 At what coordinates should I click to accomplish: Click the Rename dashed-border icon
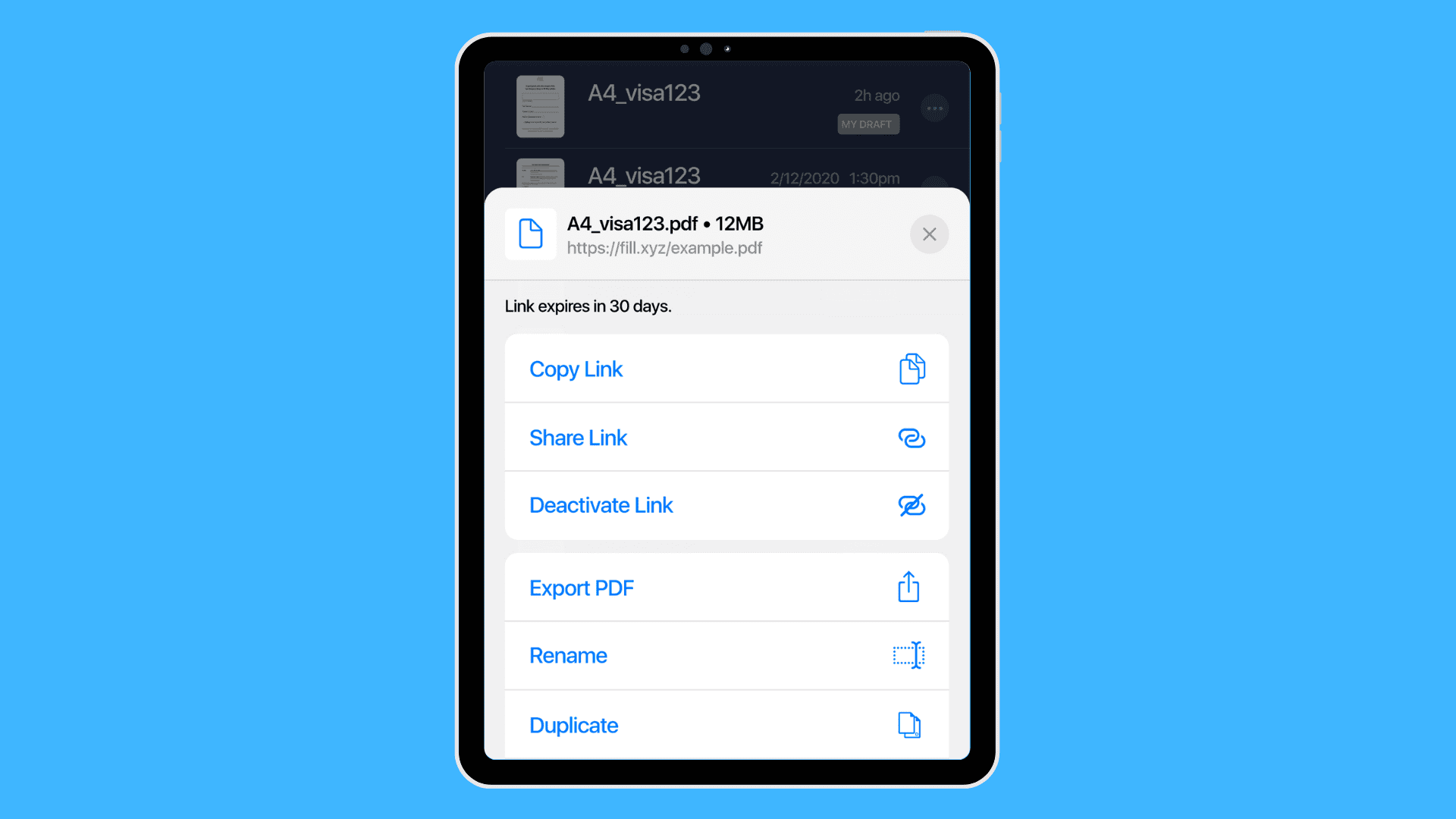[x=908, y=655]
